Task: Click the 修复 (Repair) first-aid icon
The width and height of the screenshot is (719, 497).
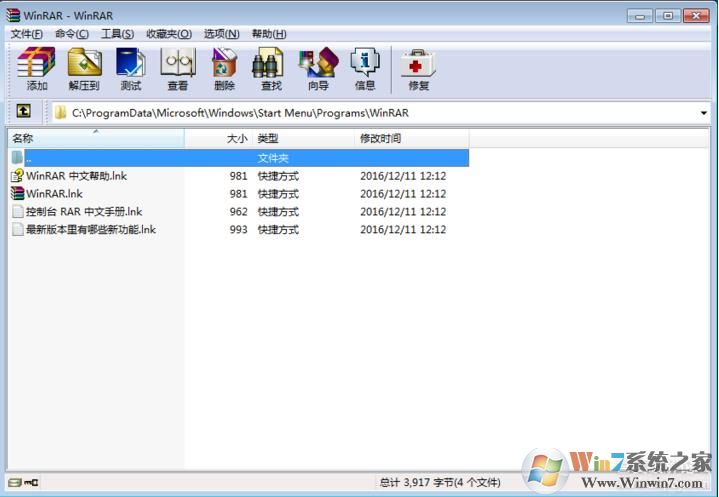Action: (418, 68)
